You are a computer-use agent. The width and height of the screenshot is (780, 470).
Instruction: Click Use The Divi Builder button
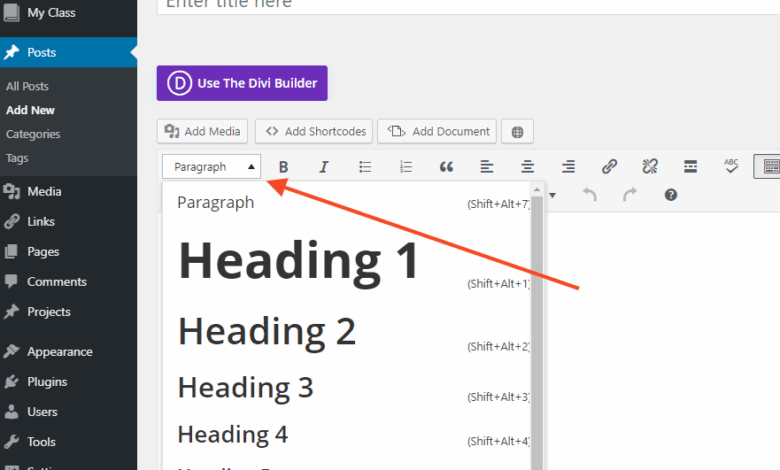pos(242,83)
